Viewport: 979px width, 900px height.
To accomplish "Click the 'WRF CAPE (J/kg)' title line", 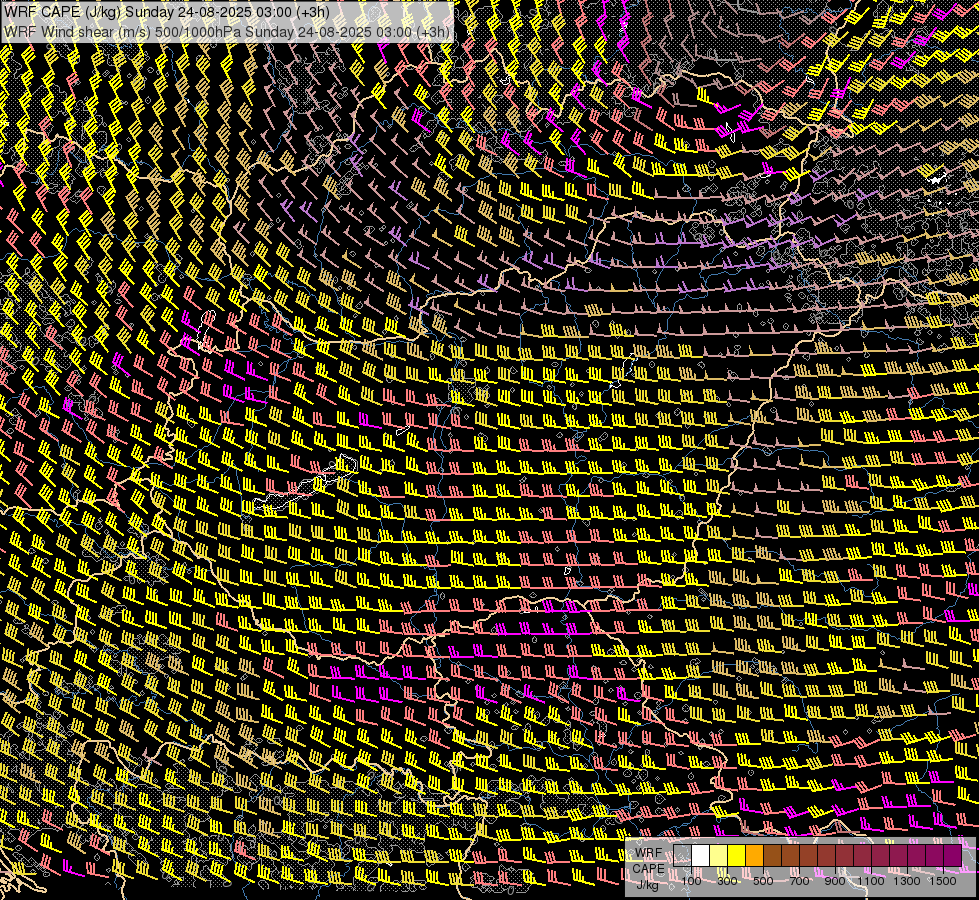I will 166,12.
